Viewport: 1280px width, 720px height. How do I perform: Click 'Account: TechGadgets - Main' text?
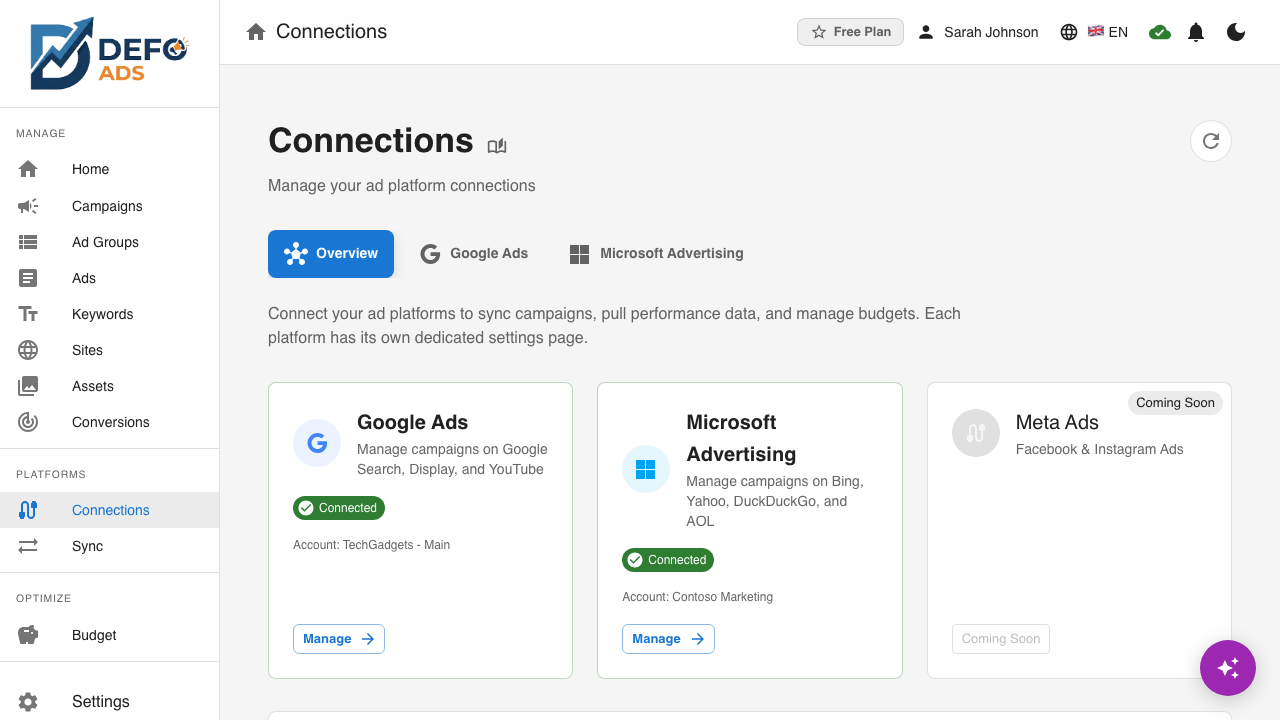point(372,545)
